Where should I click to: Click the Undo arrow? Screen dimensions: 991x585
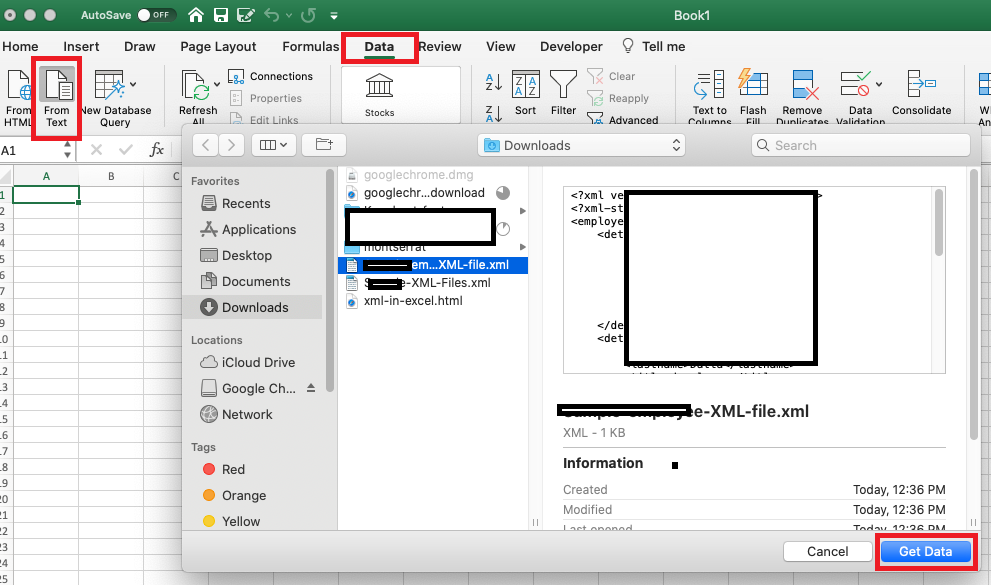click(272, 15)
